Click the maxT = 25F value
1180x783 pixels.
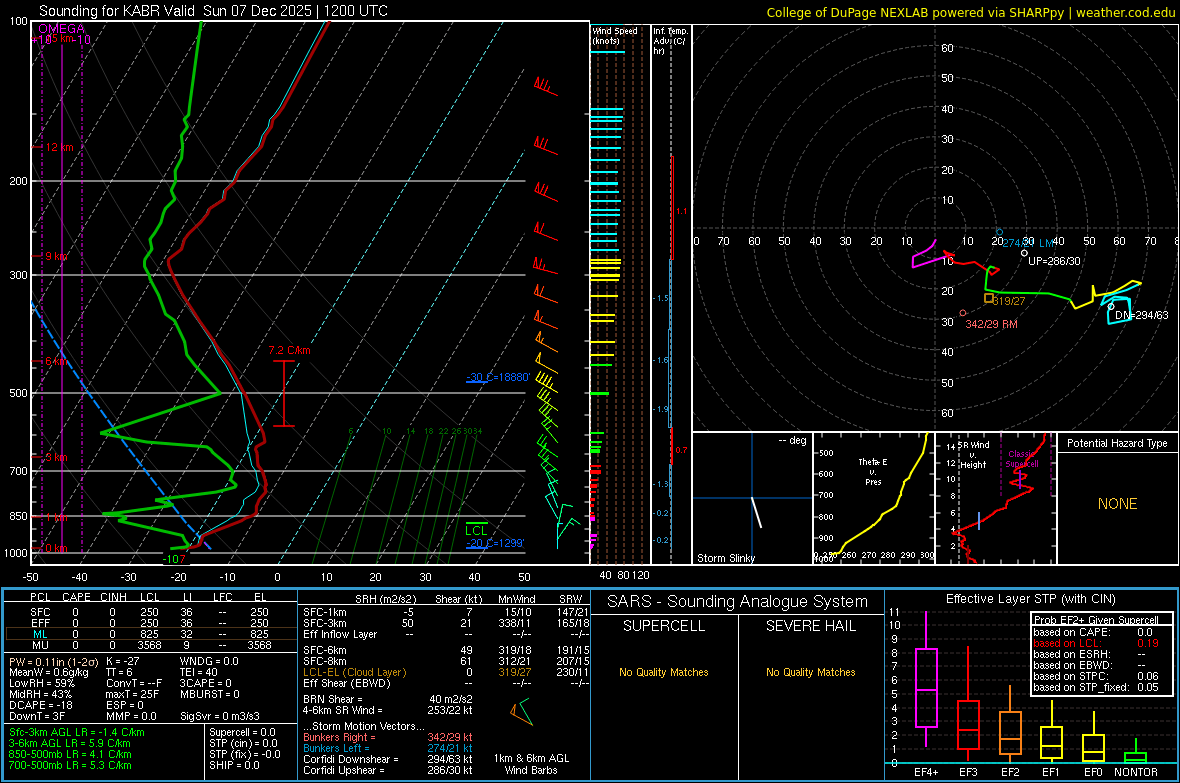(133, 694)
